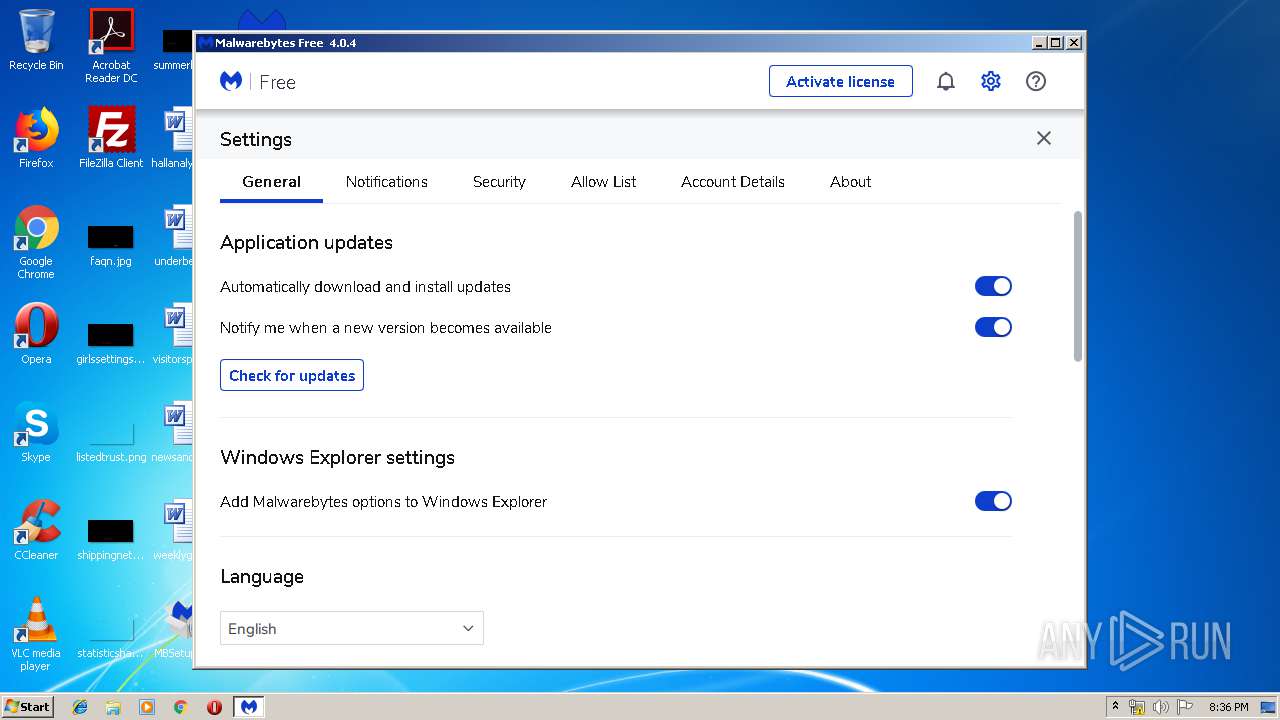
Task: Open the Language dropdown showing English
Action: pyautogui.click(x=352, y=628)
